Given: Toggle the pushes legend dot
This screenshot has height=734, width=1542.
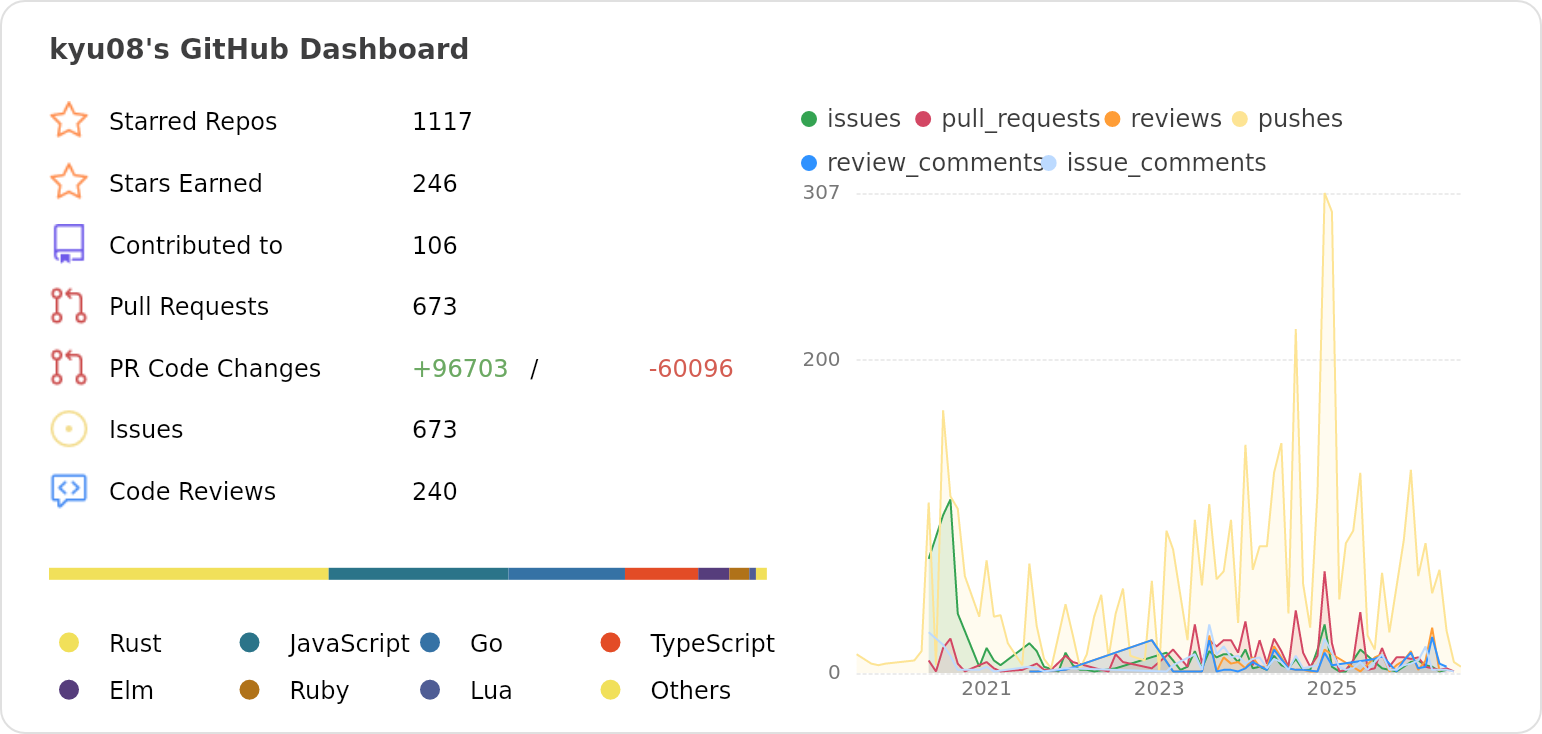Looking at the screenshot, I should [1240, 119].
